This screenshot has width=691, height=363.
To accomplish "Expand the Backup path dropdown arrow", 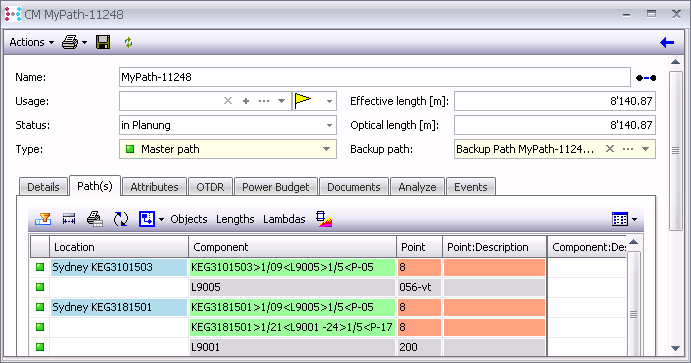I will (646, 149).
